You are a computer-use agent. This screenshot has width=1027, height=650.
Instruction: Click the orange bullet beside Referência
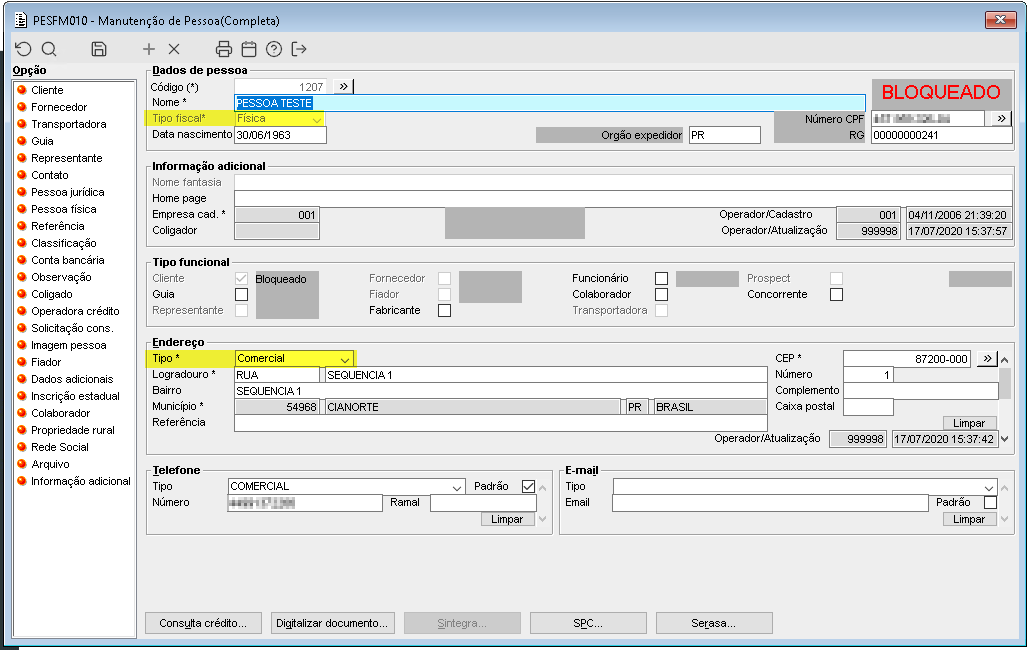(22, 226)
